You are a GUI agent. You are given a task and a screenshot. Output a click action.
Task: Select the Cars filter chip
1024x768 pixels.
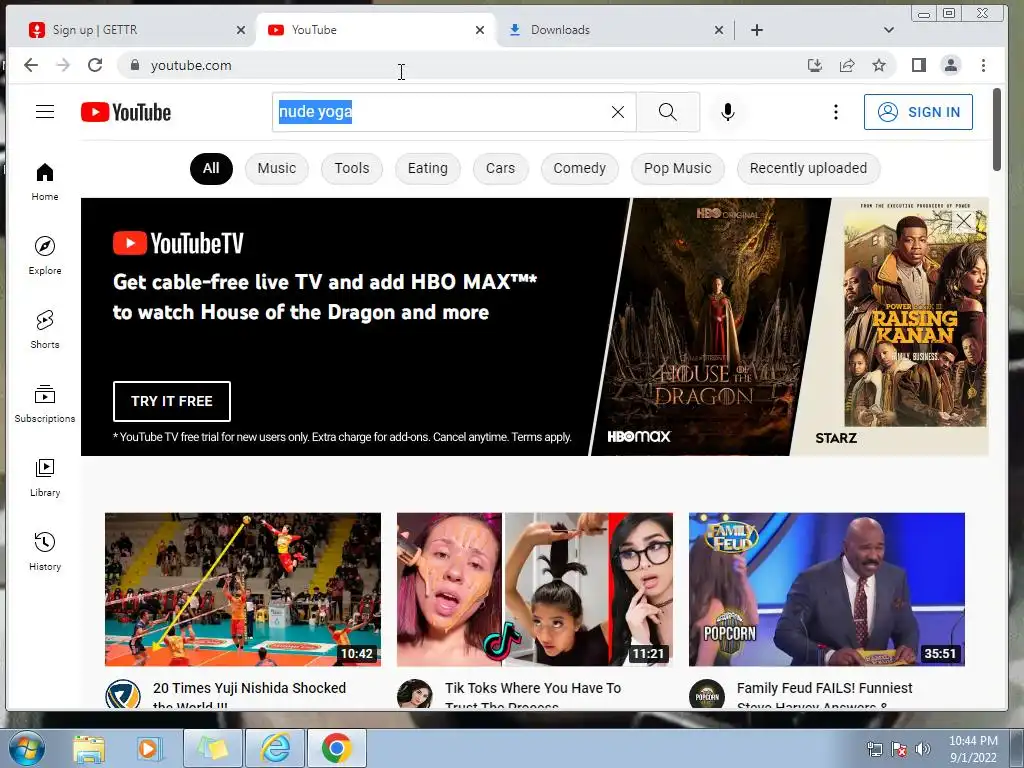point(500,168)
